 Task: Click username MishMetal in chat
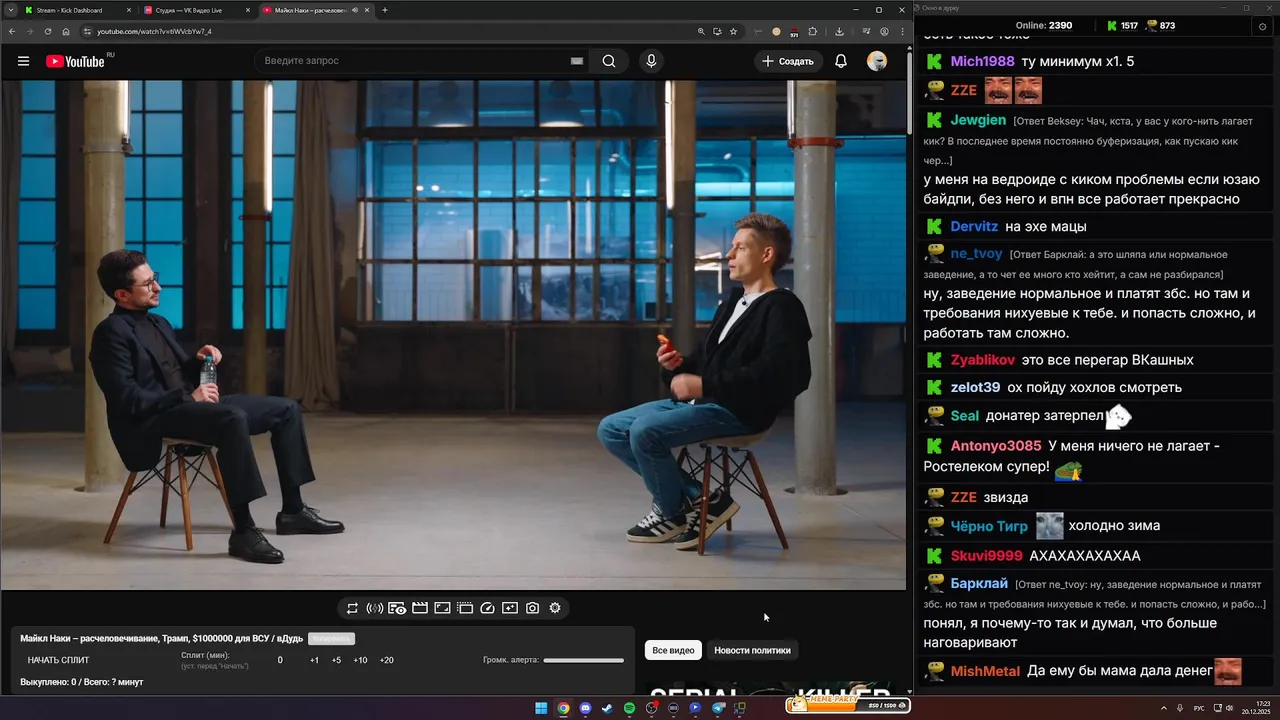[985, 671]
